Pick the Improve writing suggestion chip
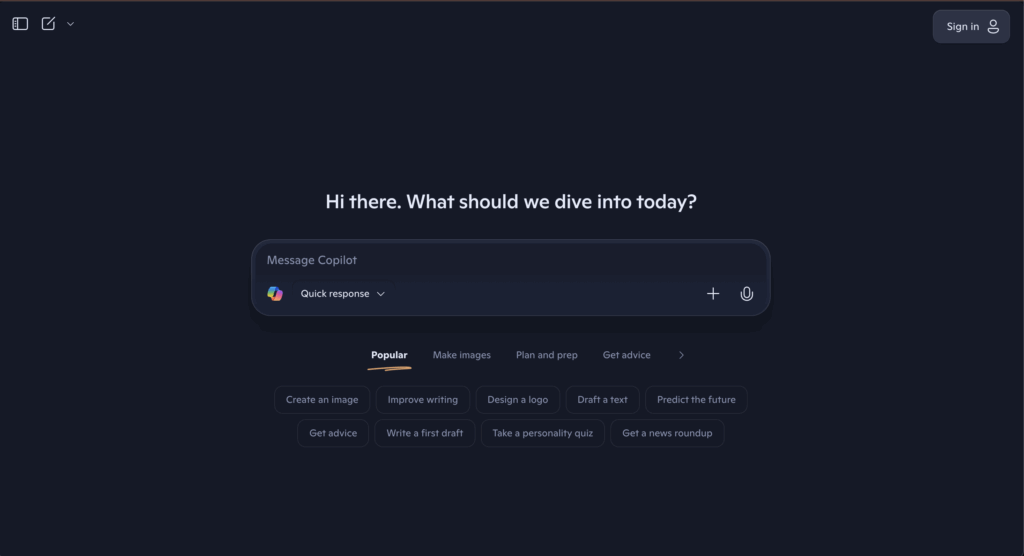 tap(422, 400)
